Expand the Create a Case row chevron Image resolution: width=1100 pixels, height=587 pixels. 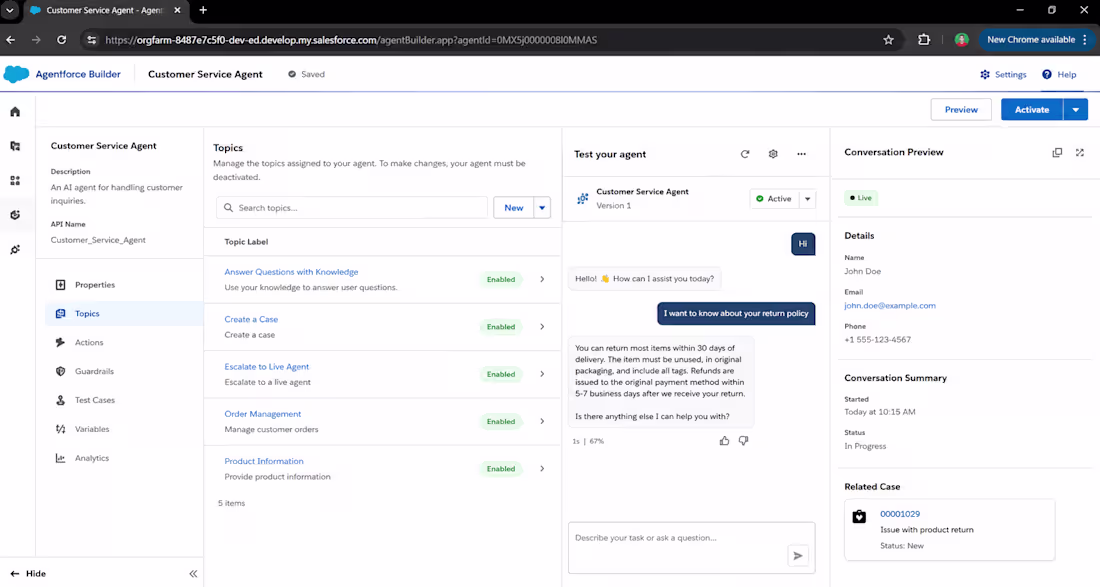click(x=542, y=327)
